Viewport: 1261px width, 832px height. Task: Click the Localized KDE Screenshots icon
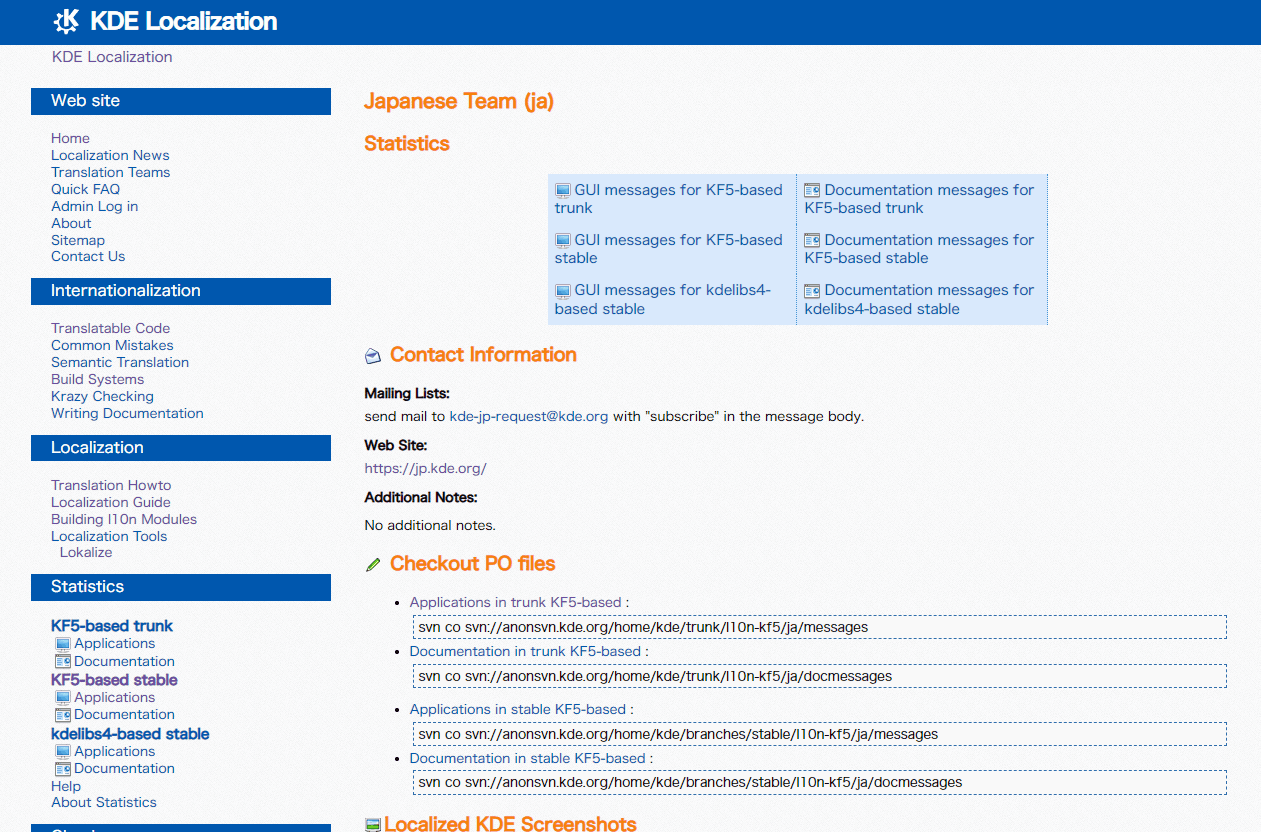pyautogui.click(x=373, y=825)
